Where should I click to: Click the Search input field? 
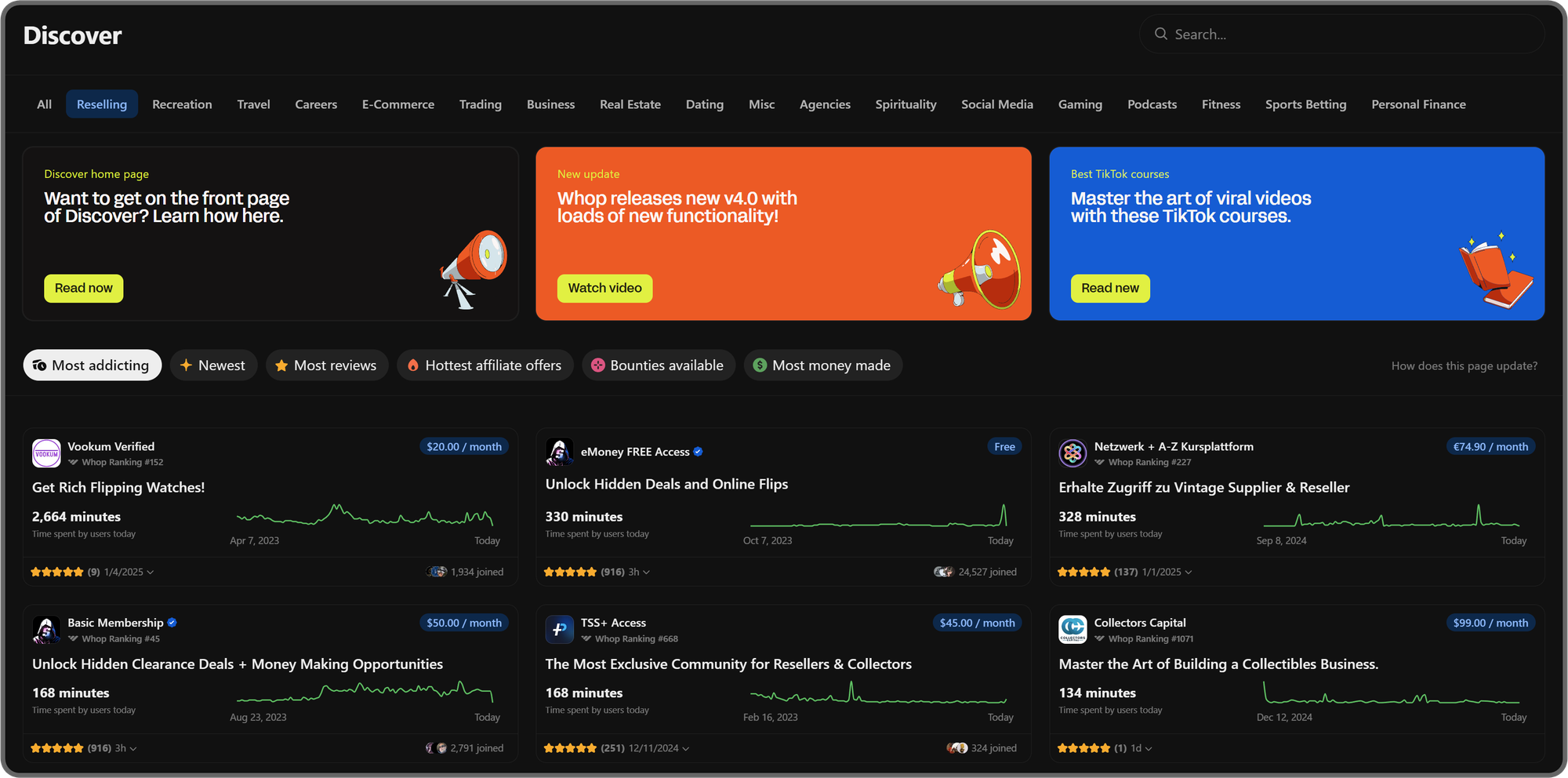tap(1341, 35)
